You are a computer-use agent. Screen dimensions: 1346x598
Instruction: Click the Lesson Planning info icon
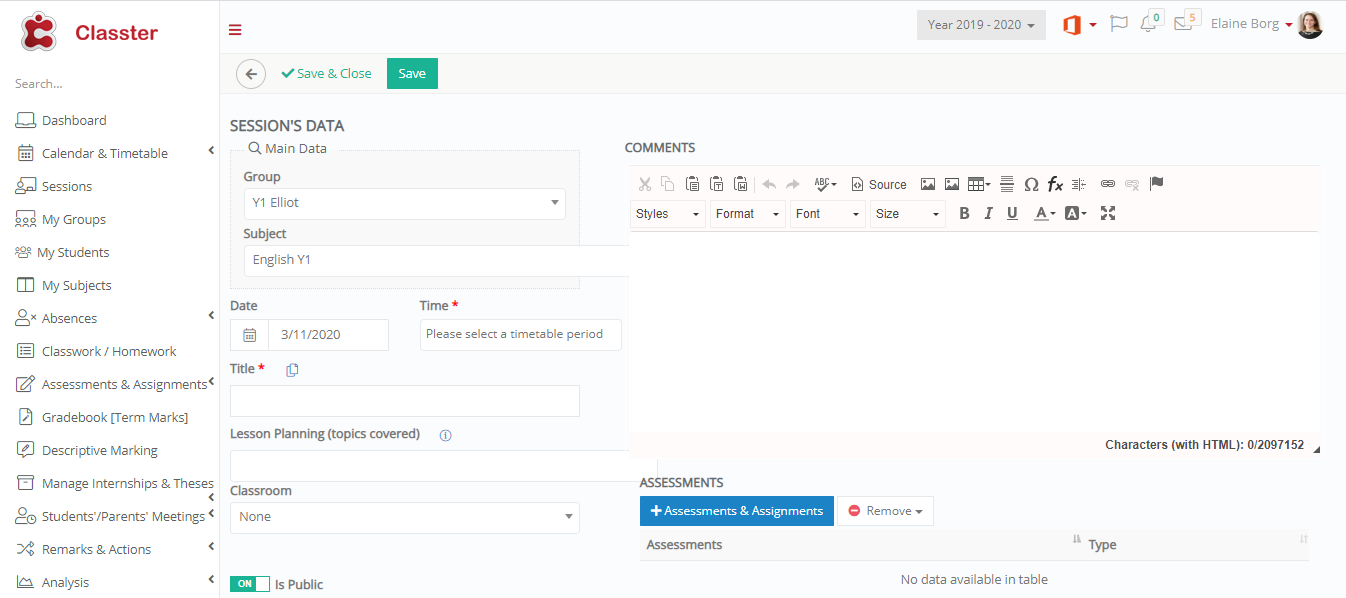tap(446, 435)
